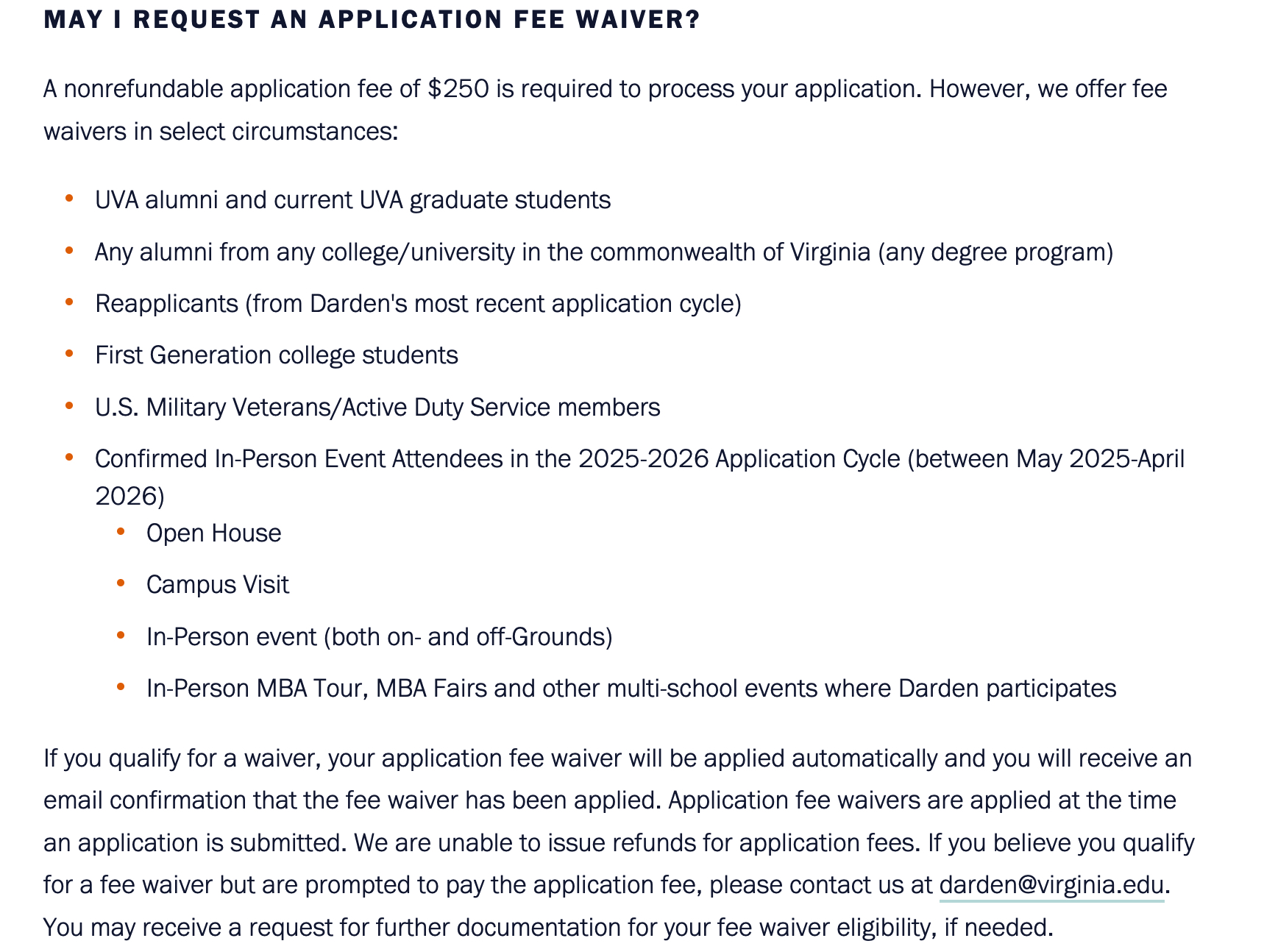
Task: Click the "Open House" sub-bullet item
Action: (x=213, y=533)
